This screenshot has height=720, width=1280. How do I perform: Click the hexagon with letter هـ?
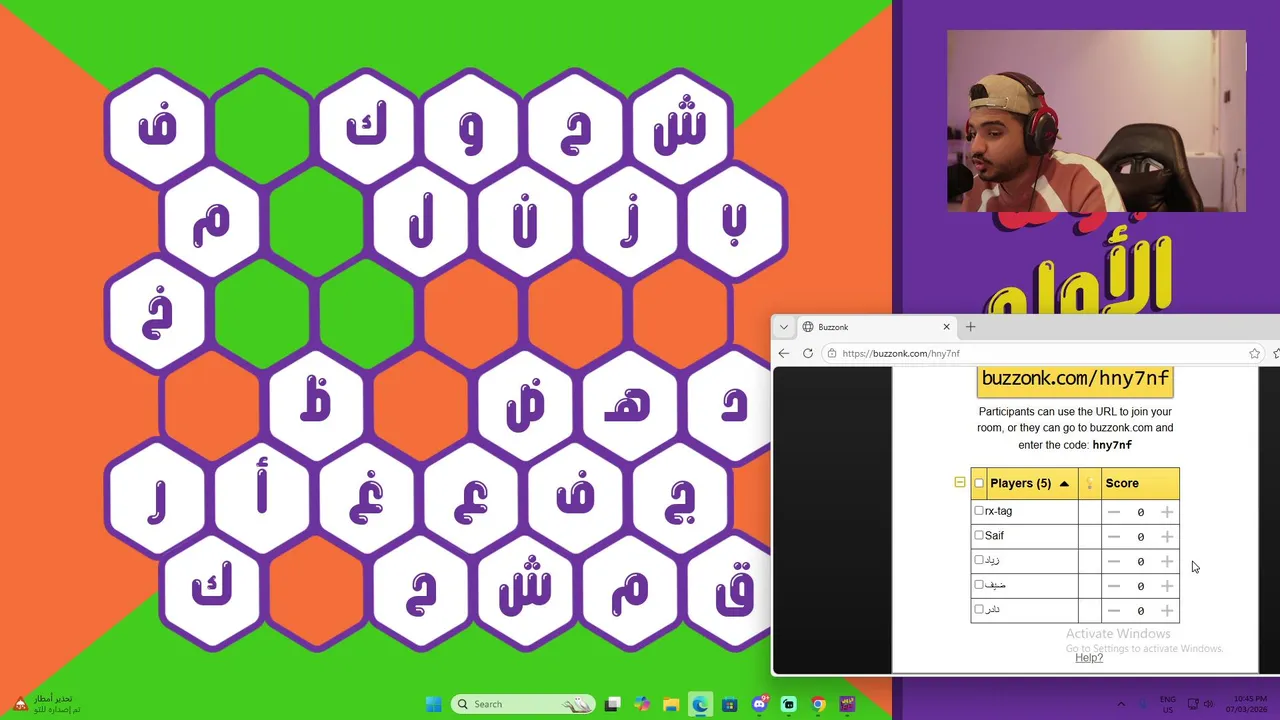coord(629,408)
